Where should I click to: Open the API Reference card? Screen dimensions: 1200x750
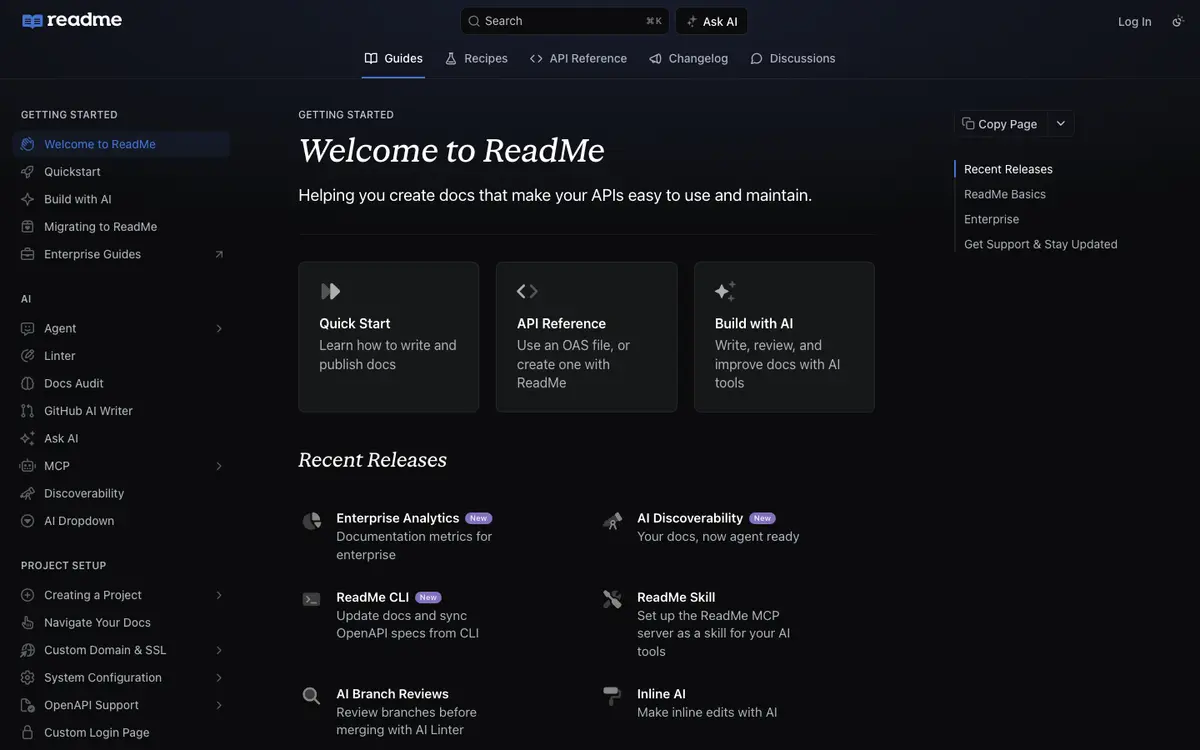click(x=587, y=337)
